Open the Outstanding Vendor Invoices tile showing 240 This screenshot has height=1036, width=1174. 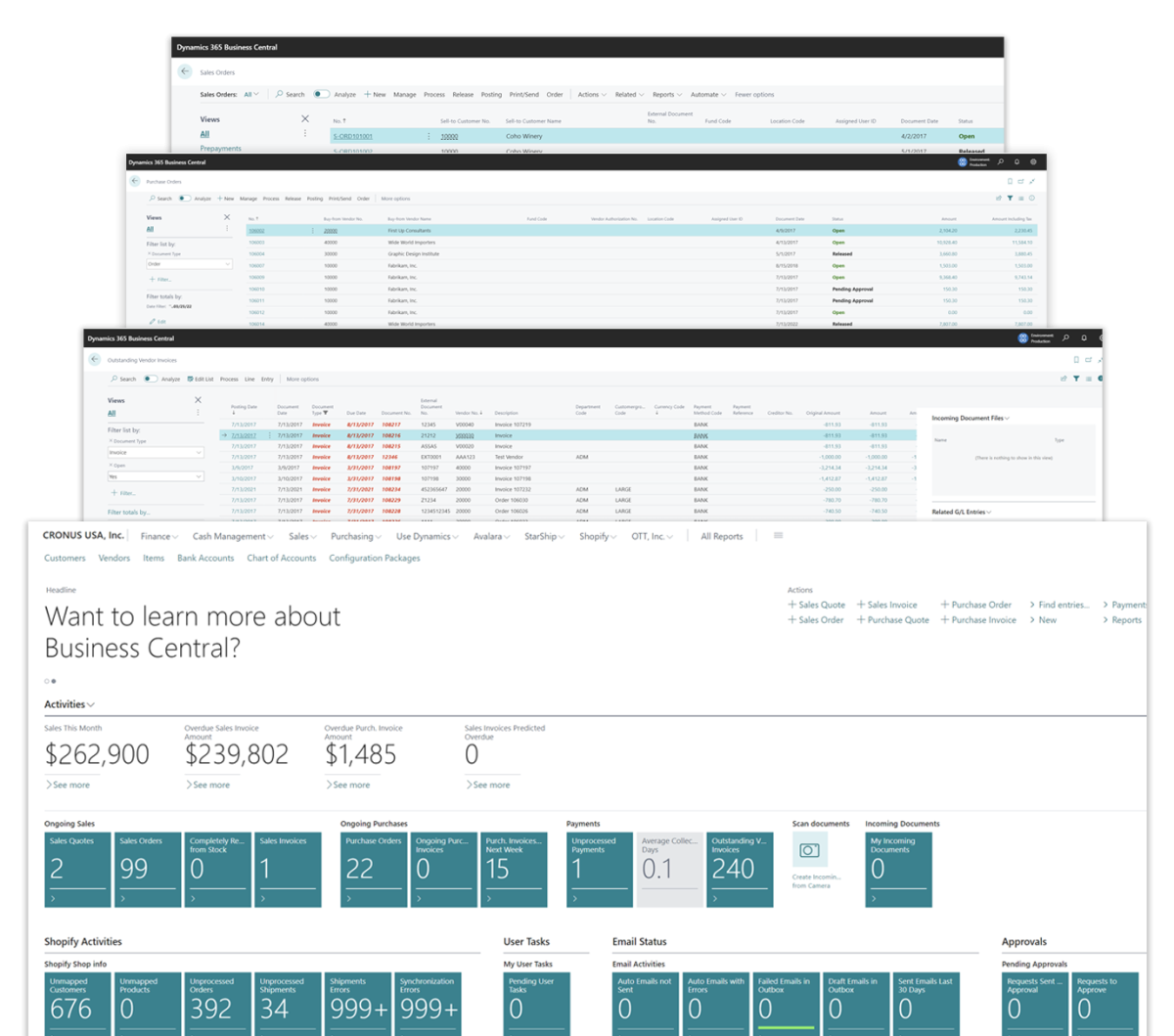point(741,870)
